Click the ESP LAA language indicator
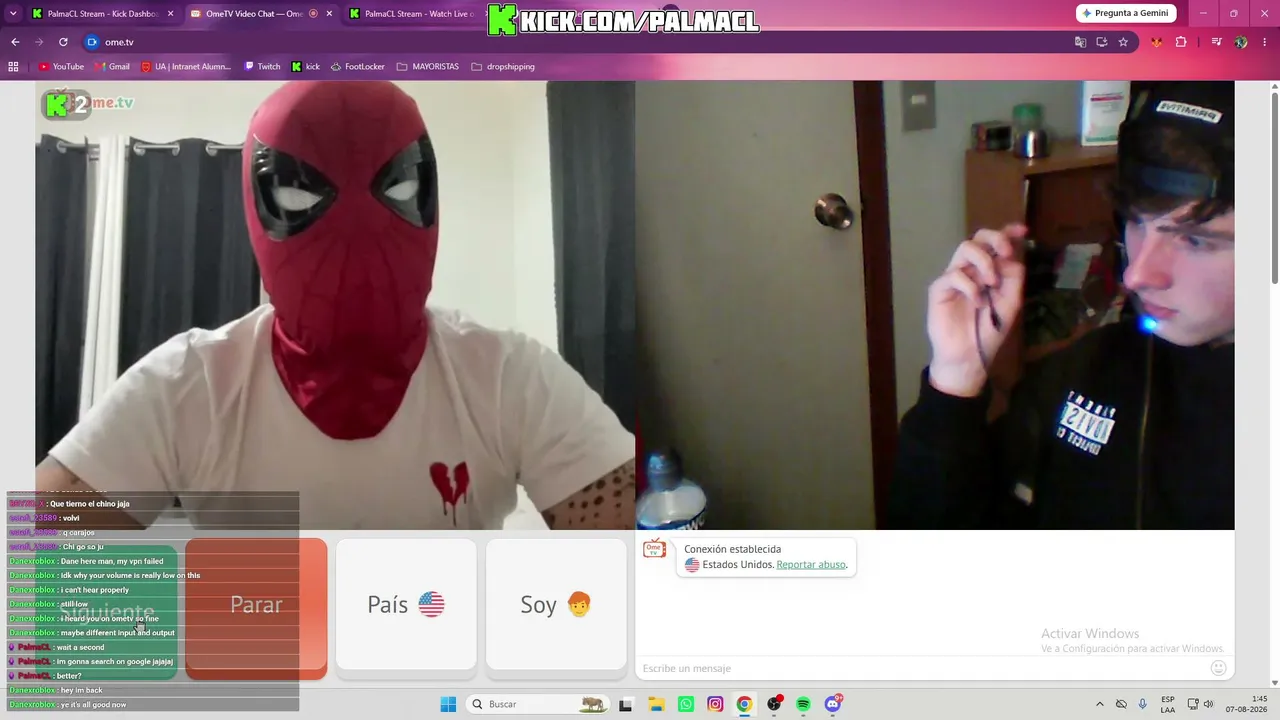 pyautogui.click(x=1168, y=704)
